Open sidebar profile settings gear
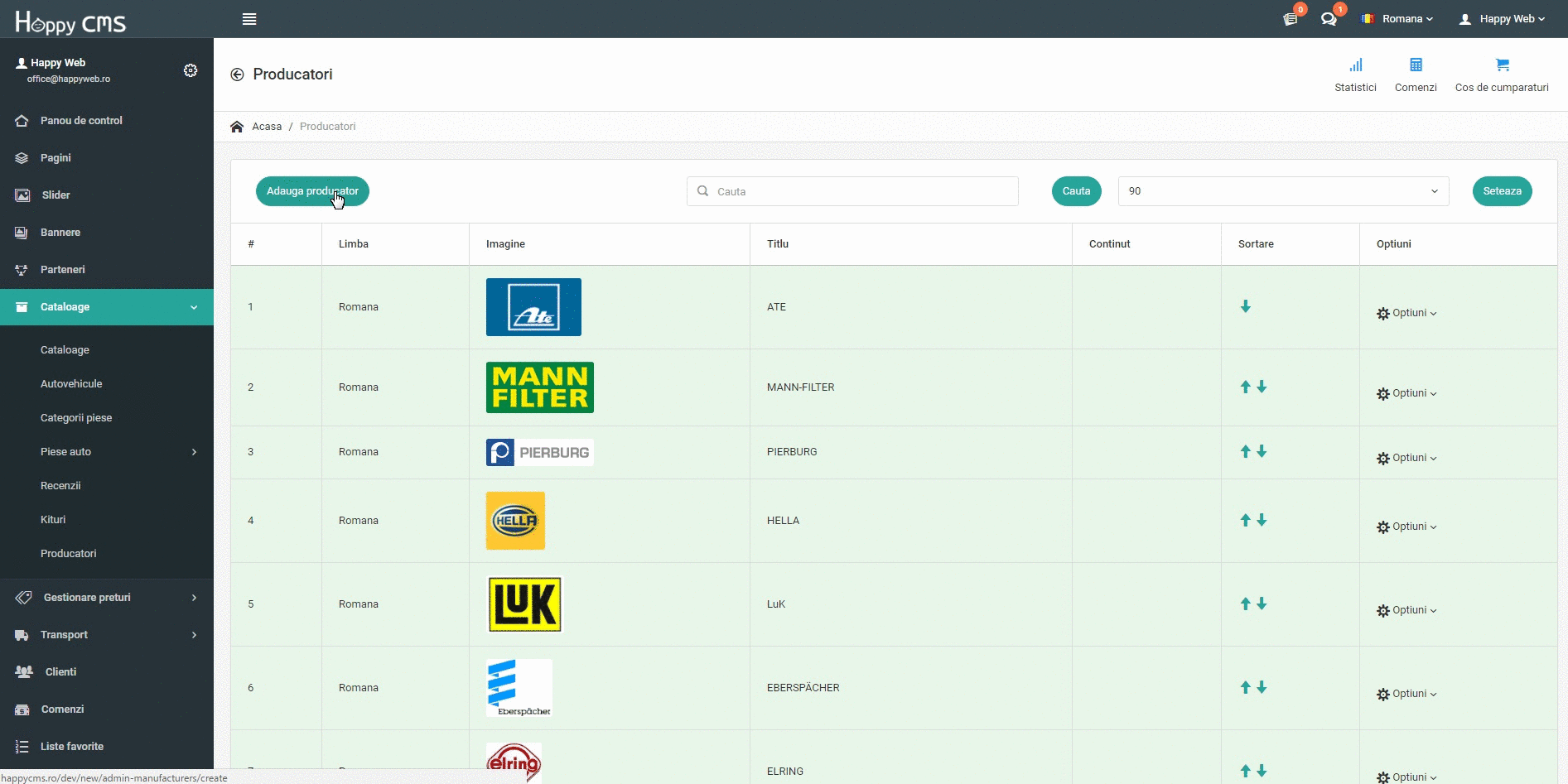Screen dimensions: 1568x784 (191, 70)
